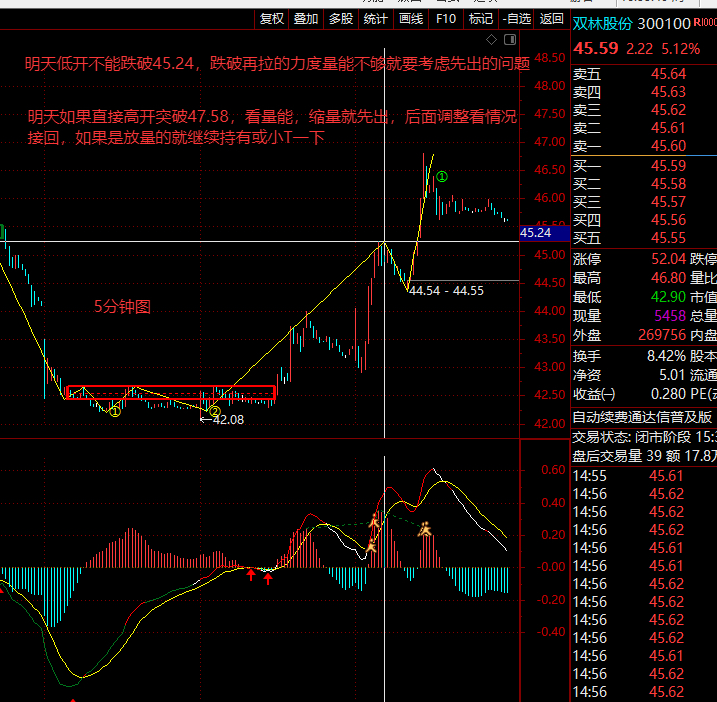Click the 5.12% change percentage

point(680,48)
